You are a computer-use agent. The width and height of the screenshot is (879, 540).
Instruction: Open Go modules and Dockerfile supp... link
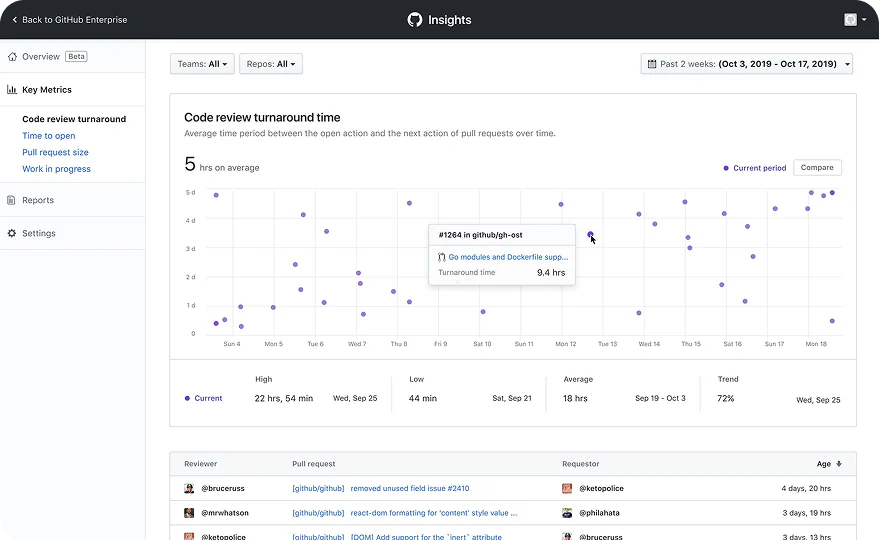(508, 257)
